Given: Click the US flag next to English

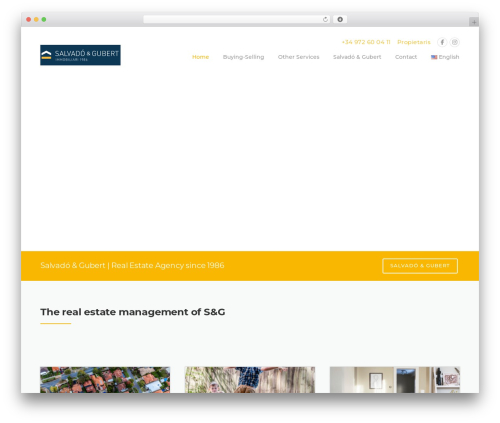Looking at the screenshot, I should (434, 57).
